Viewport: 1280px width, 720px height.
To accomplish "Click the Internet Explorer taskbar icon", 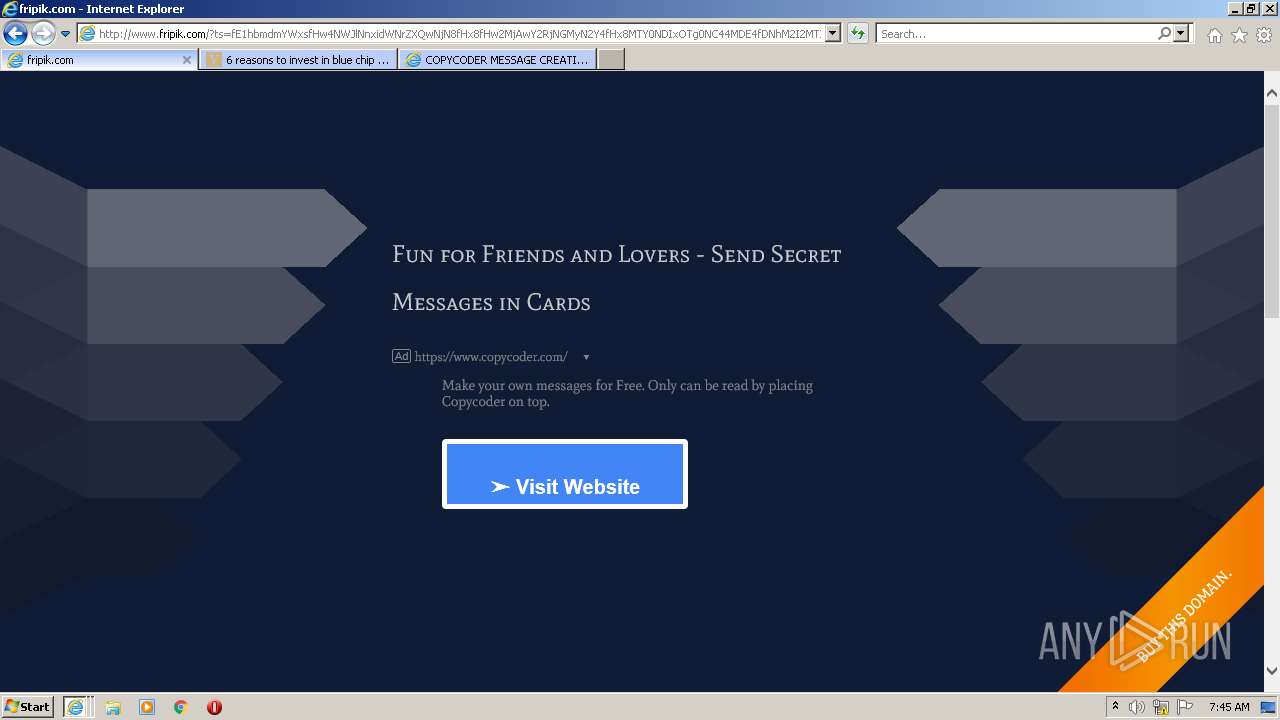I will [77, 706].
